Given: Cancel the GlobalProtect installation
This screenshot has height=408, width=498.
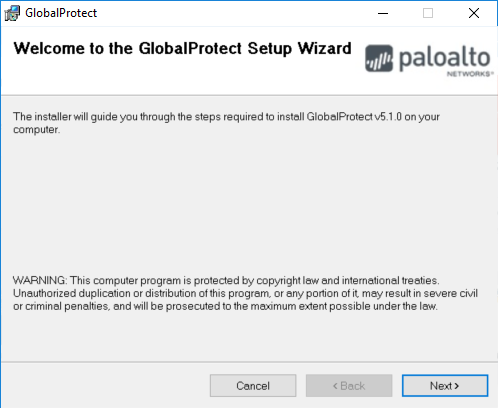Looking at the screenshot, I should (253, 386).
